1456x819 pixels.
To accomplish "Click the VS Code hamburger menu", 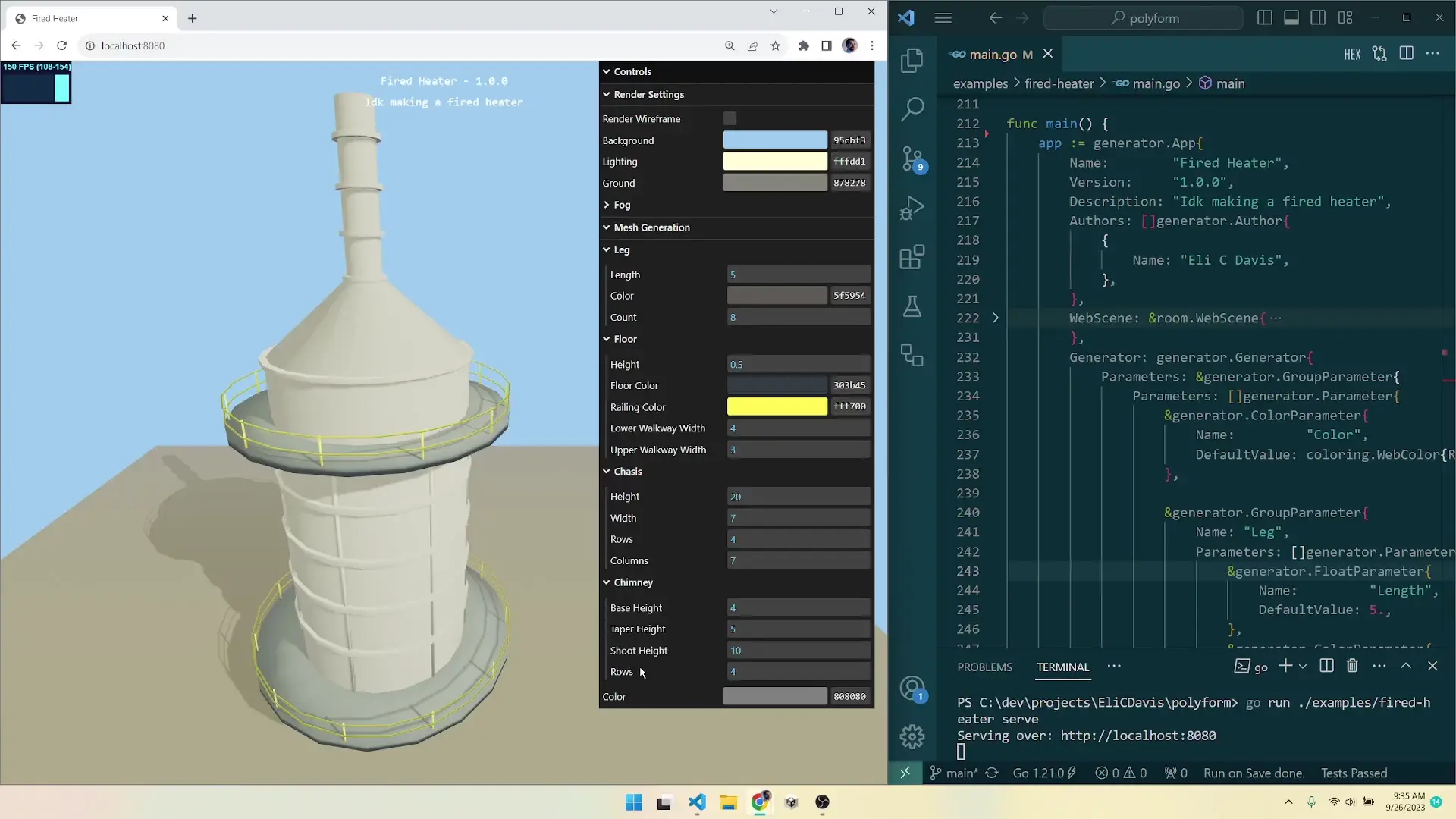I will (943, 17).
